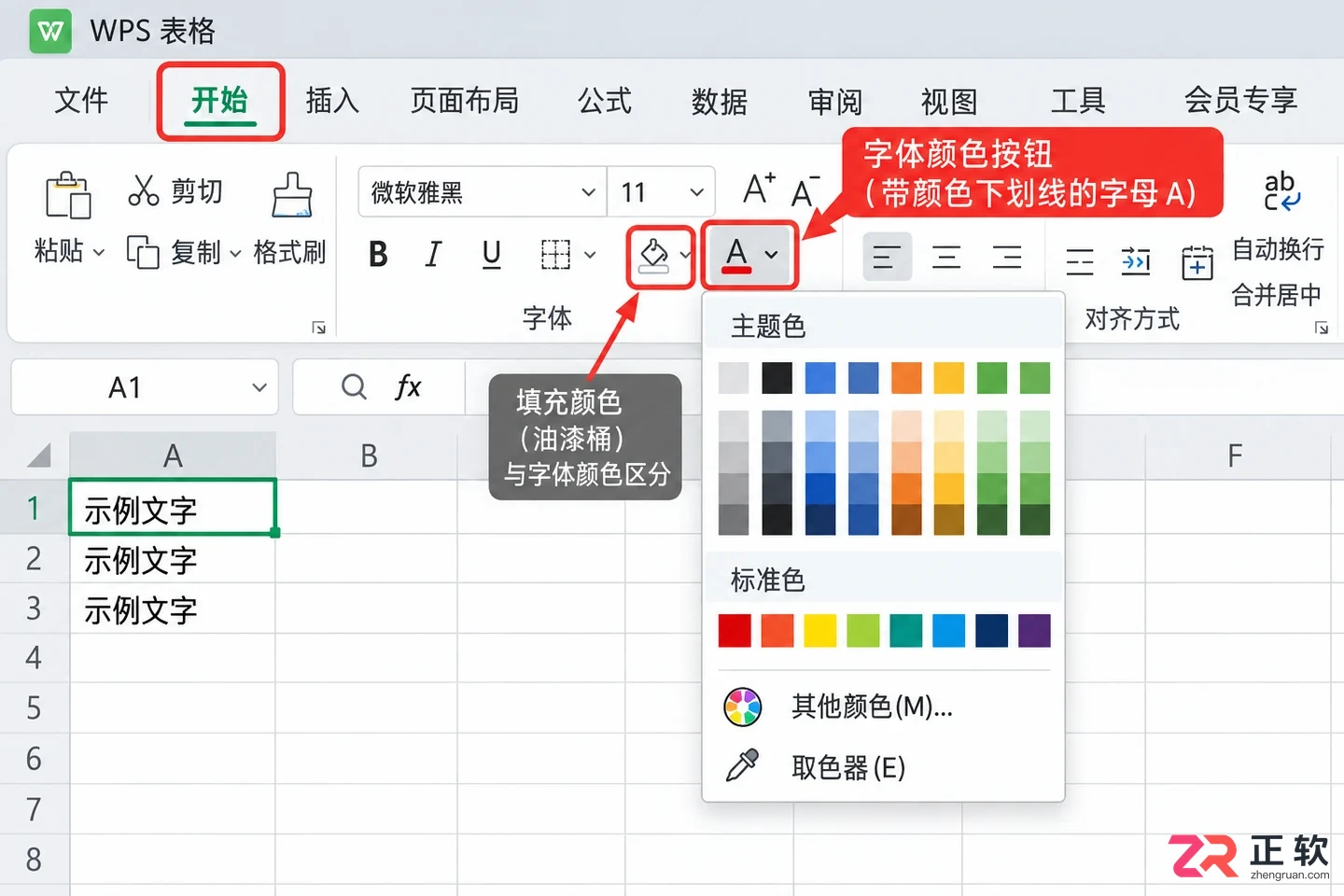The height and width of the screenshot is (896, 1344).
Task: Expand the 粘贴 paste options arrow
Action: [x=98, y=252]
